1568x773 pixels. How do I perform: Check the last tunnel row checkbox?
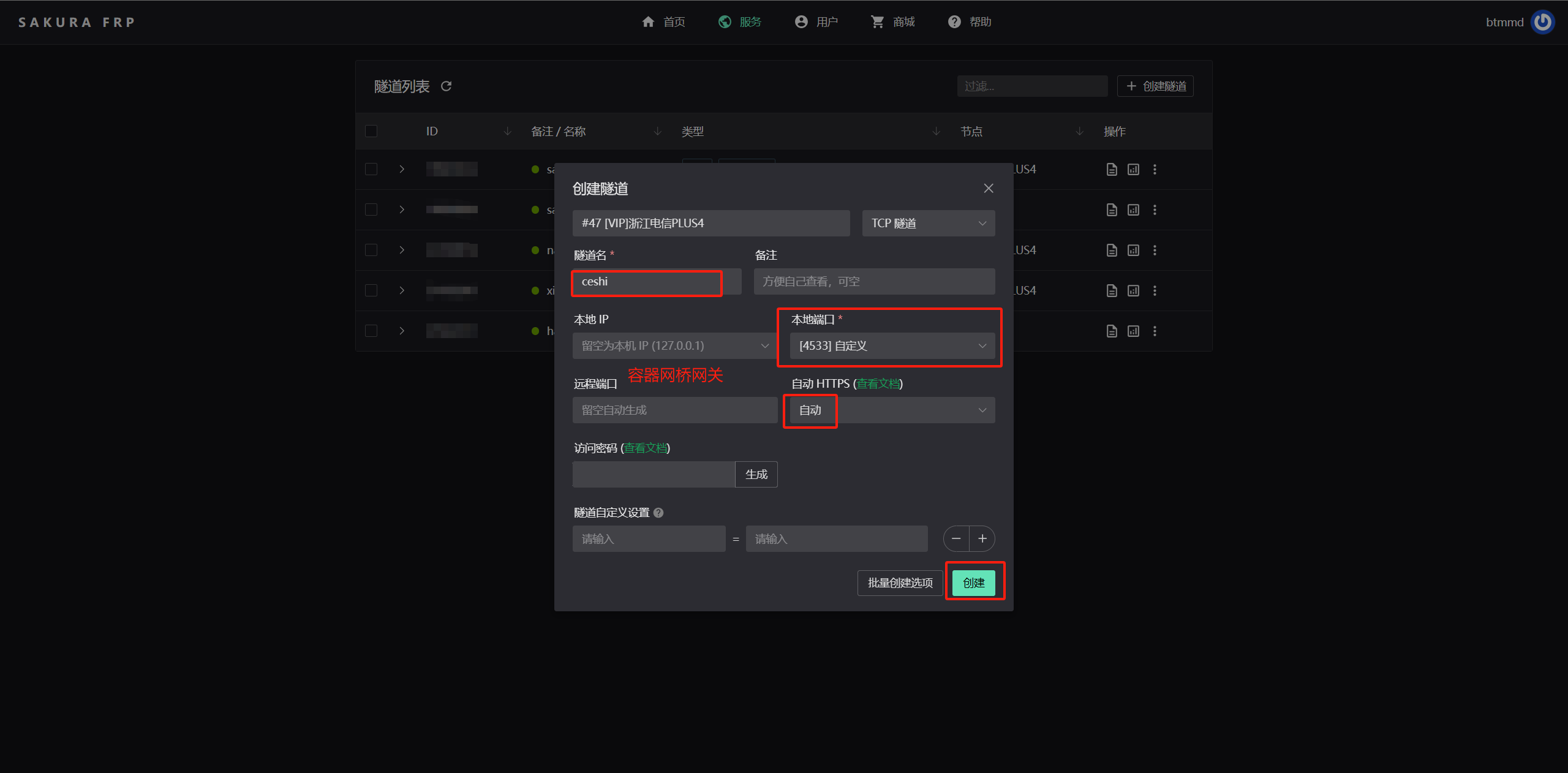point(371,331)
